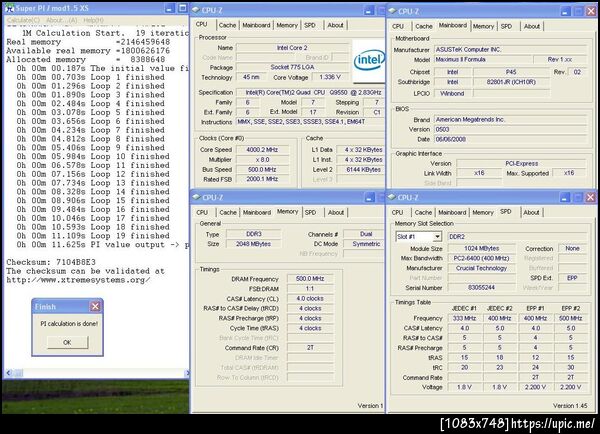600x434 pixels.
Task: Click the Intel logo in the CPU-Z processor window
Action: point(368,60)
